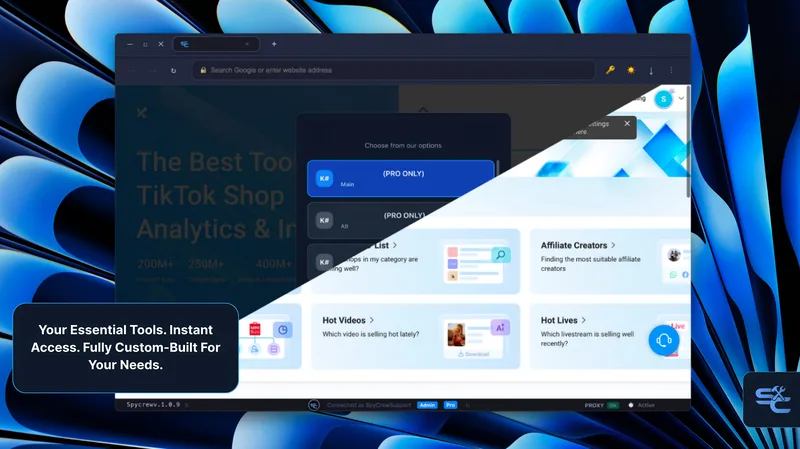Screen dimensions: 800x449
Task: Expand the Affiliate Creators arrow
Action: coord(613,245)
